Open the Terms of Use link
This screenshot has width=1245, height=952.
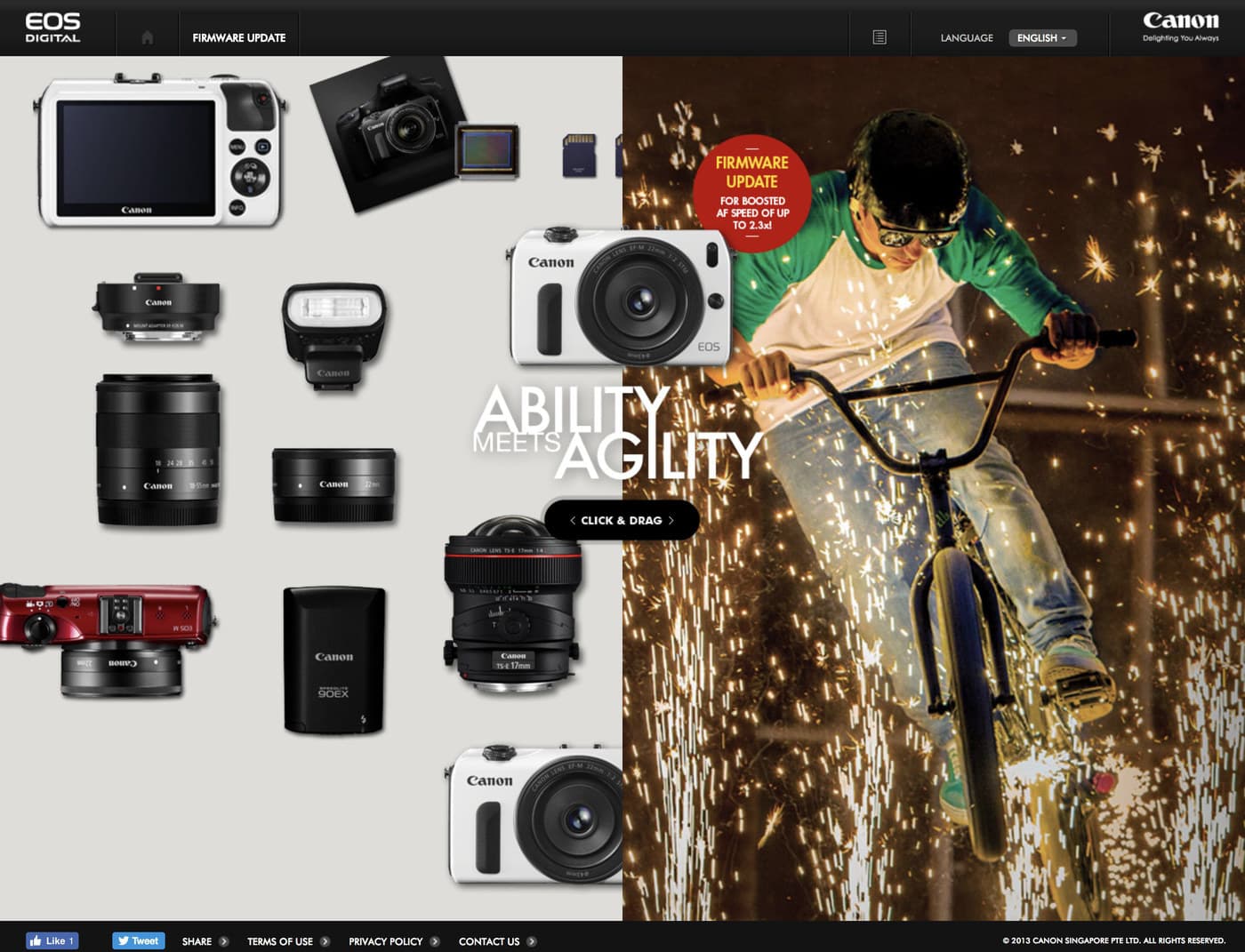pos(280,941)
